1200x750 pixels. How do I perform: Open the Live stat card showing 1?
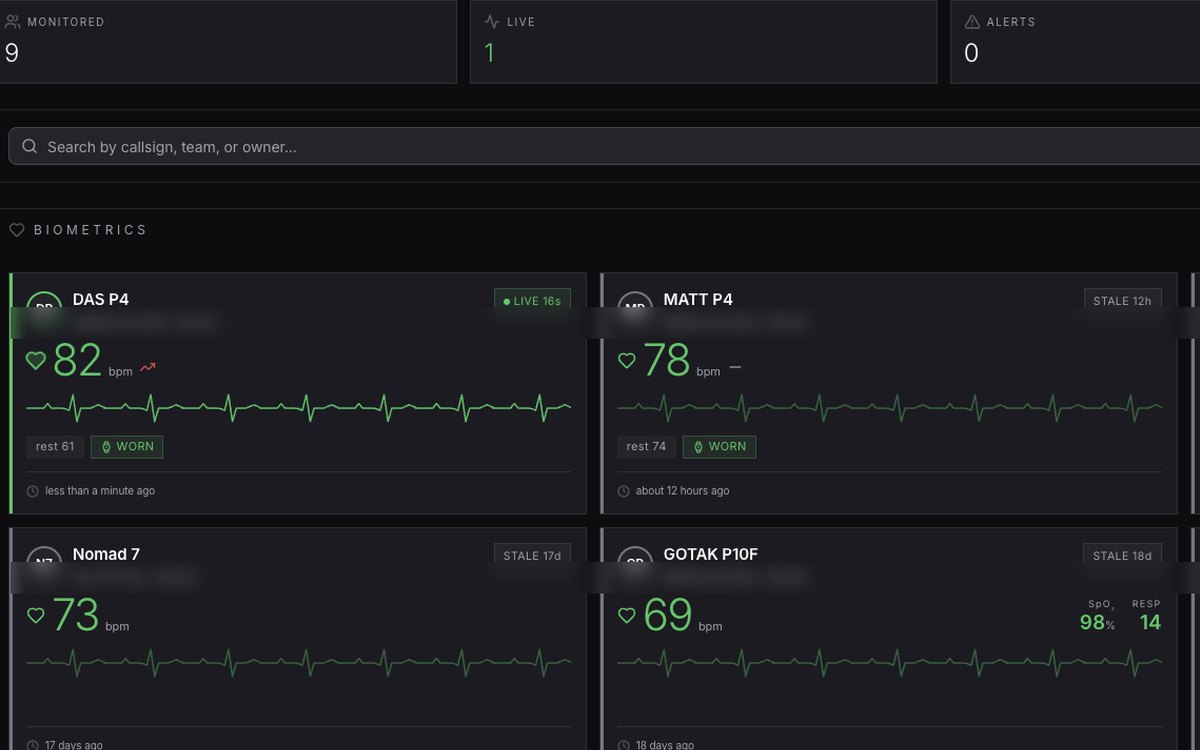coord(703,41)
